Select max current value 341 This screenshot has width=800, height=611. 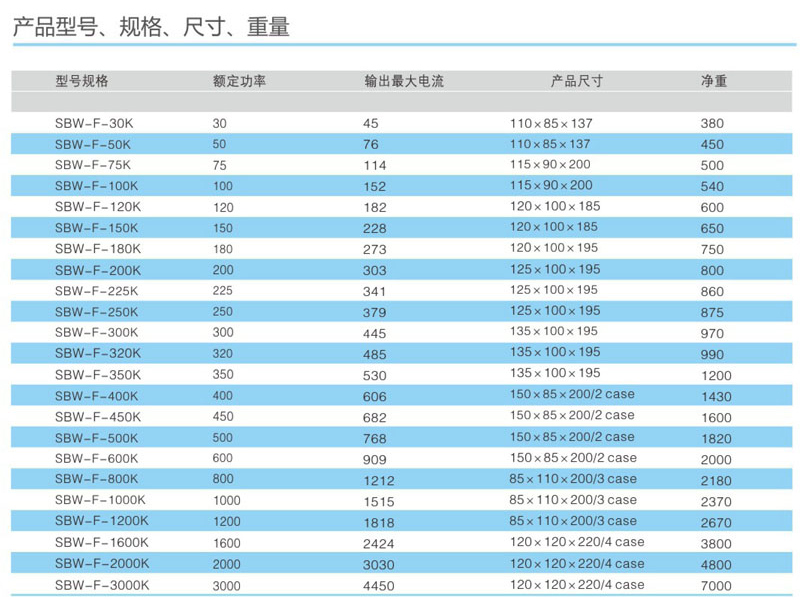pyautogui.click(x=374, y=291)
